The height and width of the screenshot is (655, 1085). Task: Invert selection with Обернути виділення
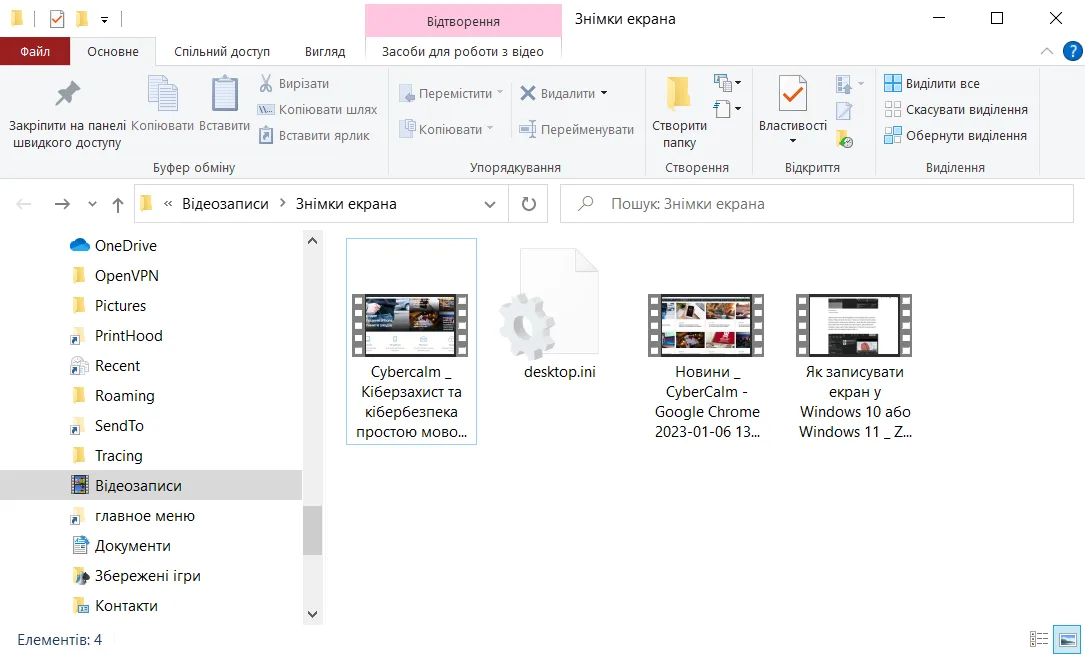(956, 136)
